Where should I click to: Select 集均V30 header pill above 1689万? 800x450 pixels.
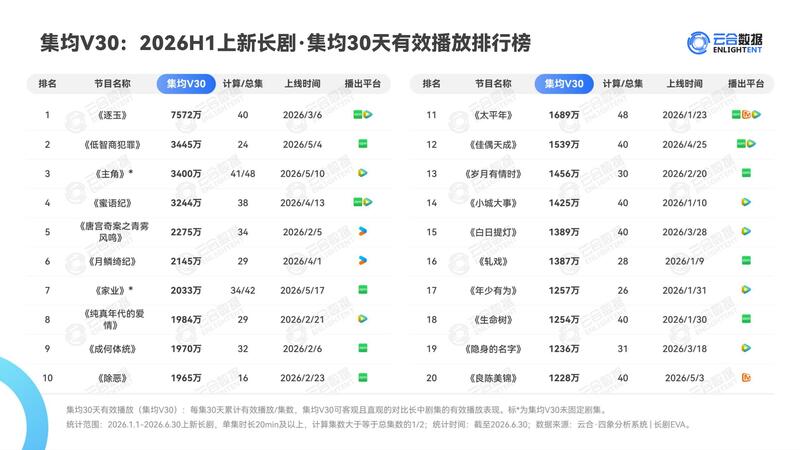564,84
